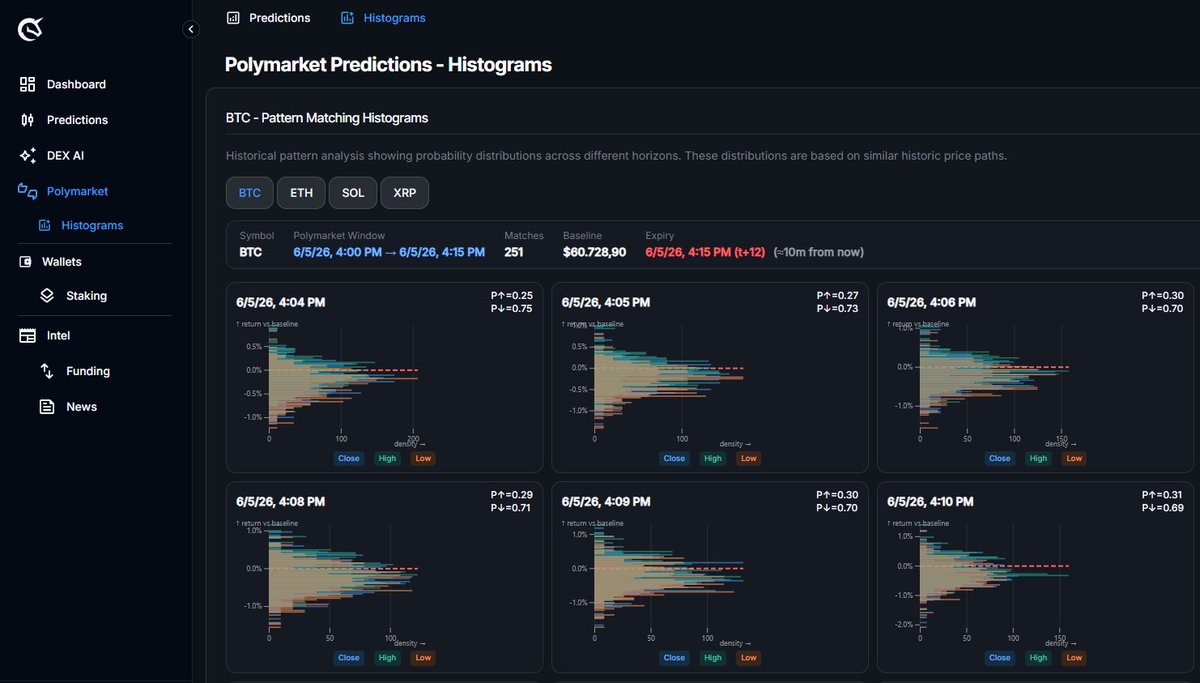Toggle High series in 4:08 PM chart
The width and height of the screenshot is (1200, 683).
(386, 658)
